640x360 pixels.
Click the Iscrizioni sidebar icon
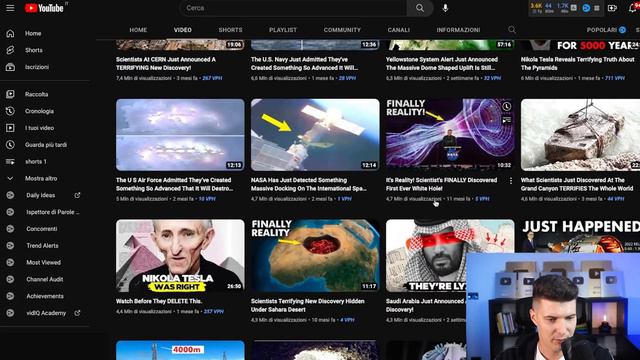click(10, 67)
